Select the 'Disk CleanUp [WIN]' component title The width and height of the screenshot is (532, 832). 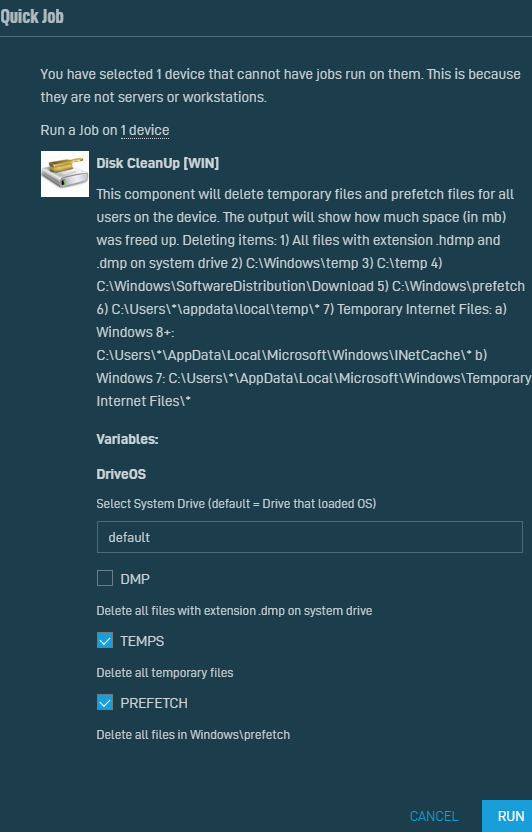click(x=158, y=163)
